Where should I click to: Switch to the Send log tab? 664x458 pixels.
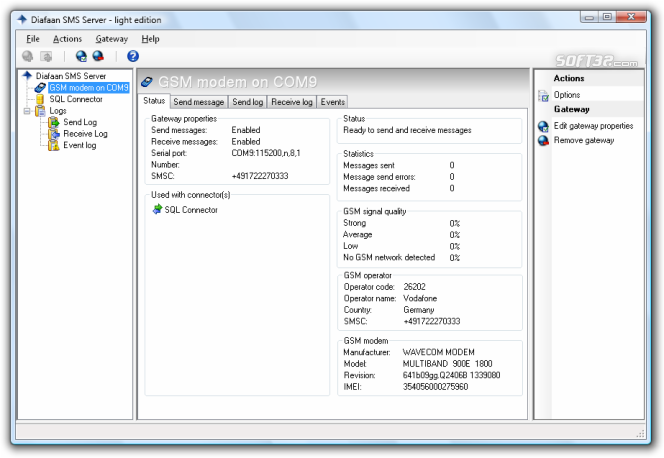248,102
